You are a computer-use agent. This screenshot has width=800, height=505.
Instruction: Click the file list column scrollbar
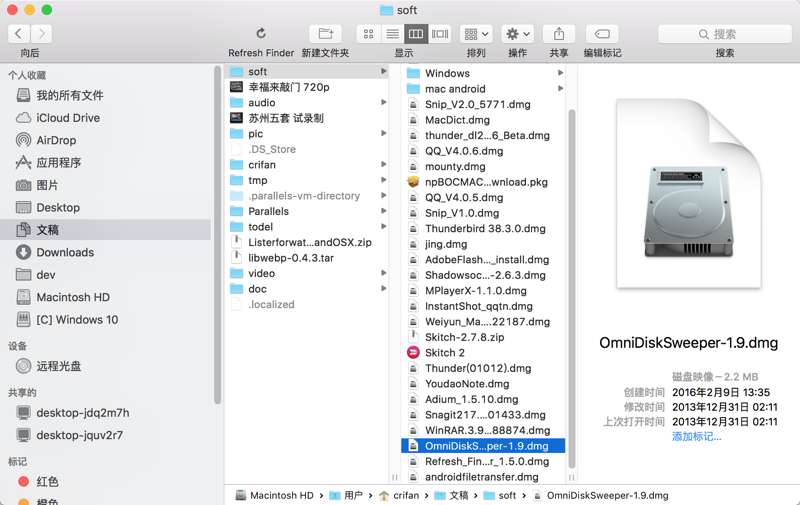[571, 288]
